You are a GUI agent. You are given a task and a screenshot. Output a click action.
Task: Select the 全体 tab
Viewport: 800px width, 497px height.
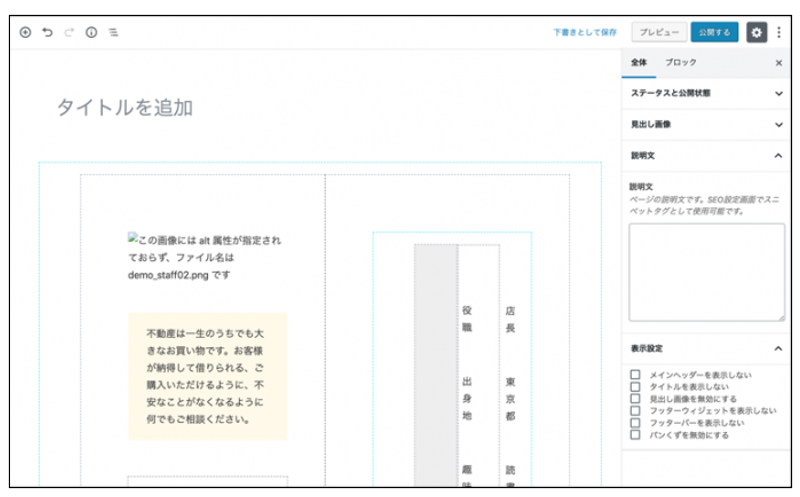click(639, 63)
